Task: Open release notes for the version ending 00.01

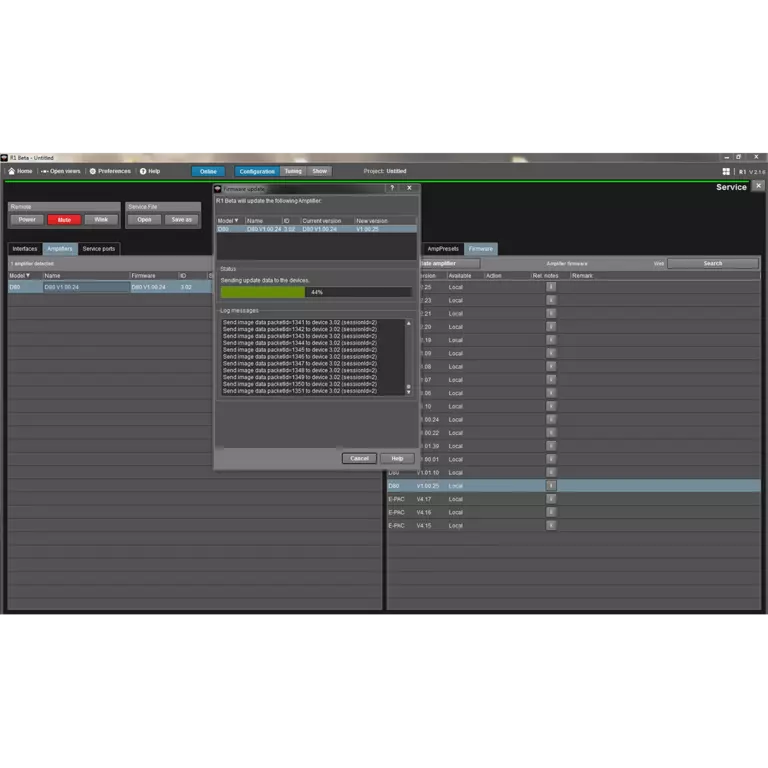Action: tap(551, 459)
